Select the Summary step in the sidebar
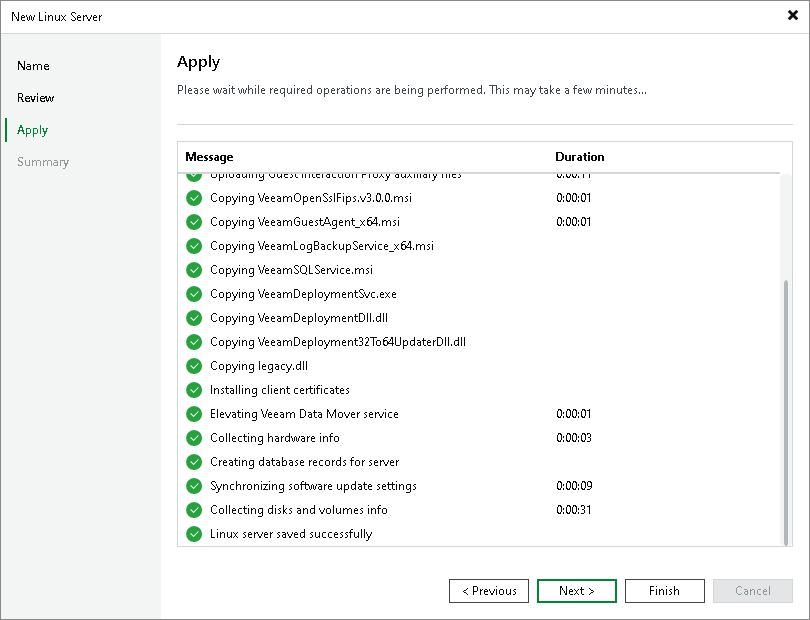Viewport: 810px width, 620px height. [x=43, y=161]
